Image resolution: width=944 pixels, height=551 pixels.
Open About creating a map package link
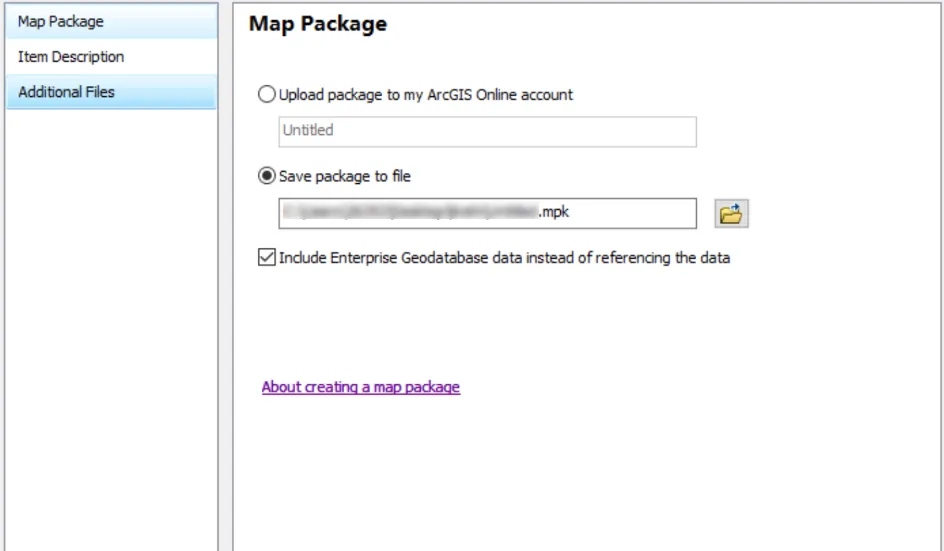pos(360,387)
